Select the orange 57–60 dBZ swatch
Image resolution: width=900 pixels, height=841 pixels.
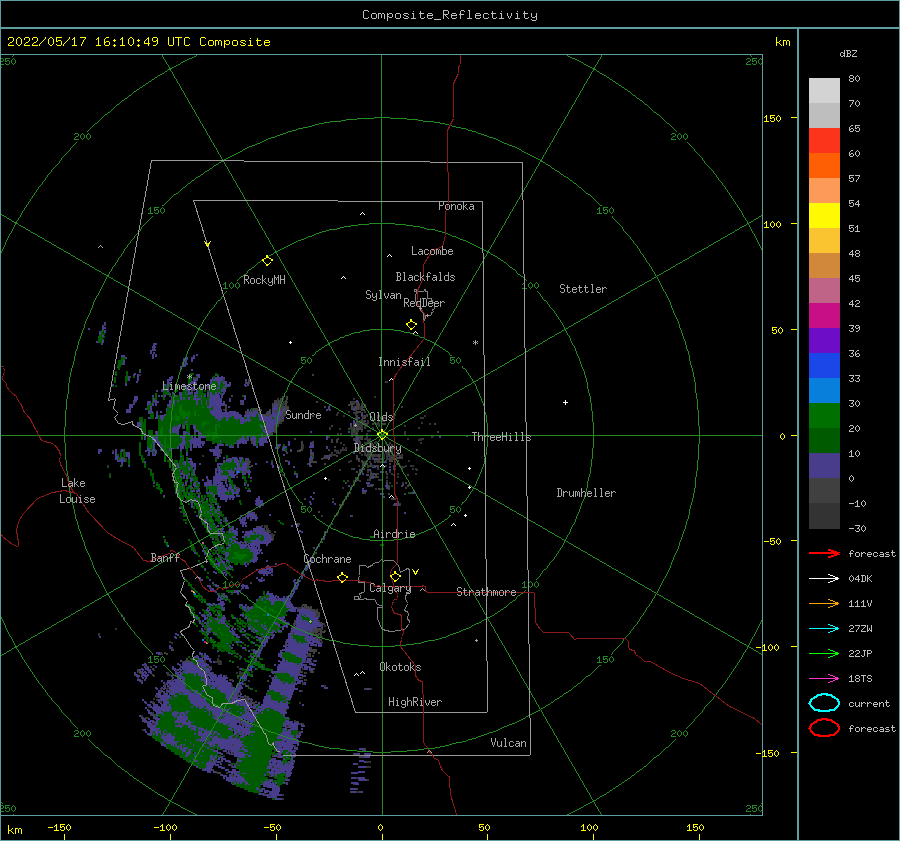[824, 165]
